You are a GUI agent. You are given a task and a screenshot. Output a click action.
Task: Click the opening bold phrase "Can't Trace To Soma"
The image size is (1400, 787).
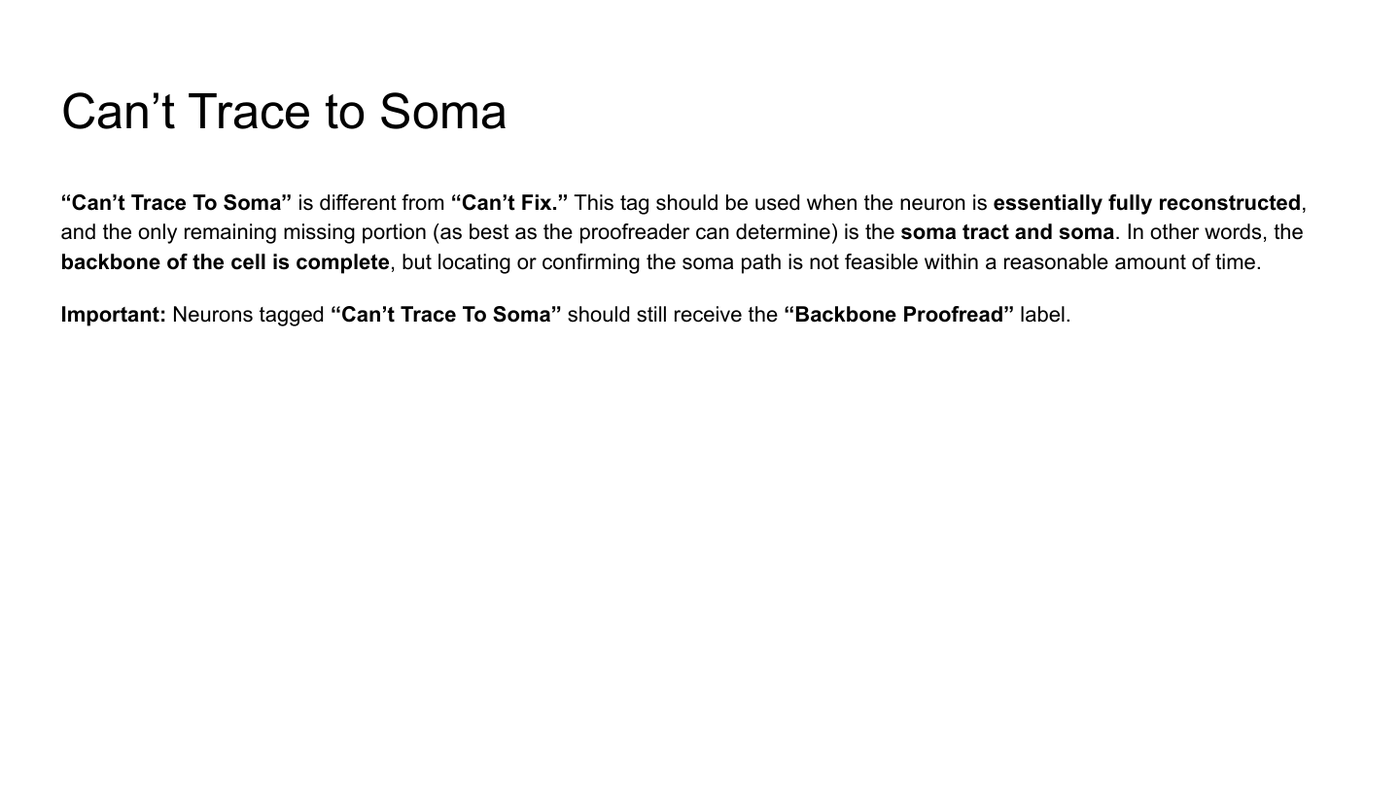tap(176, 203)
